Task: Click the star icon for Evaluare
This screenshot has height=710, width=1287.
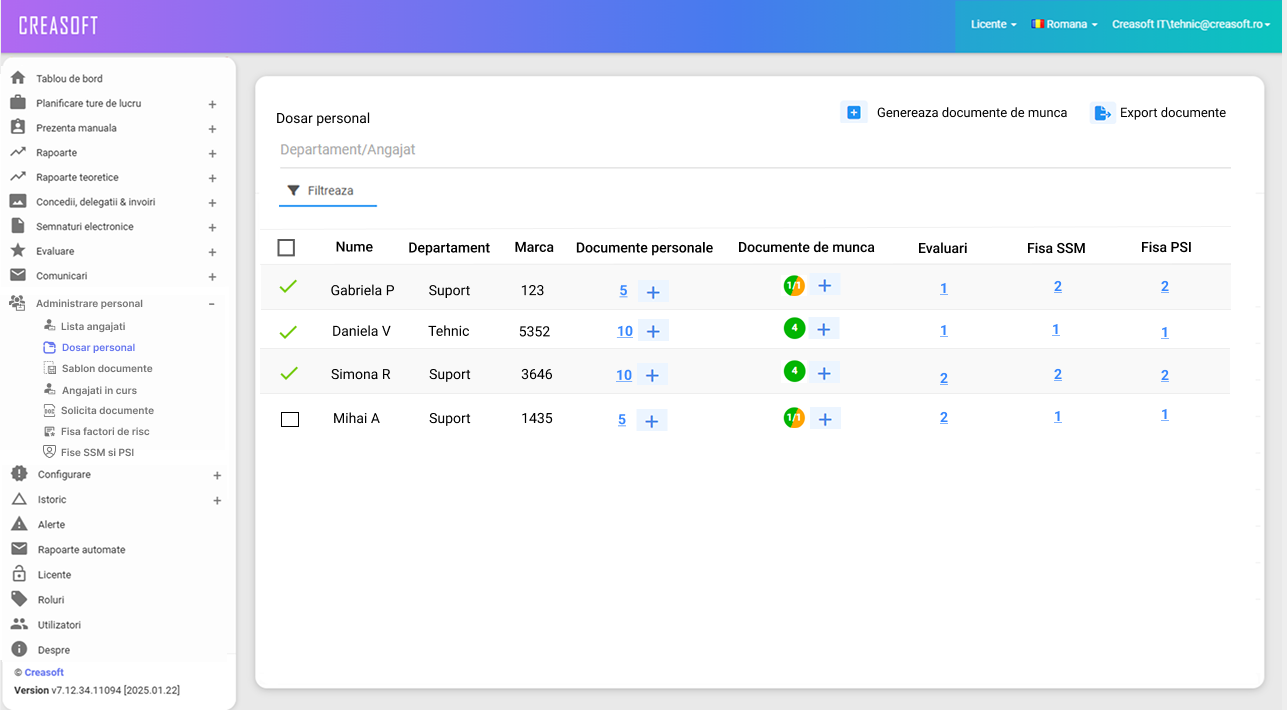Action: coord(18,251)
